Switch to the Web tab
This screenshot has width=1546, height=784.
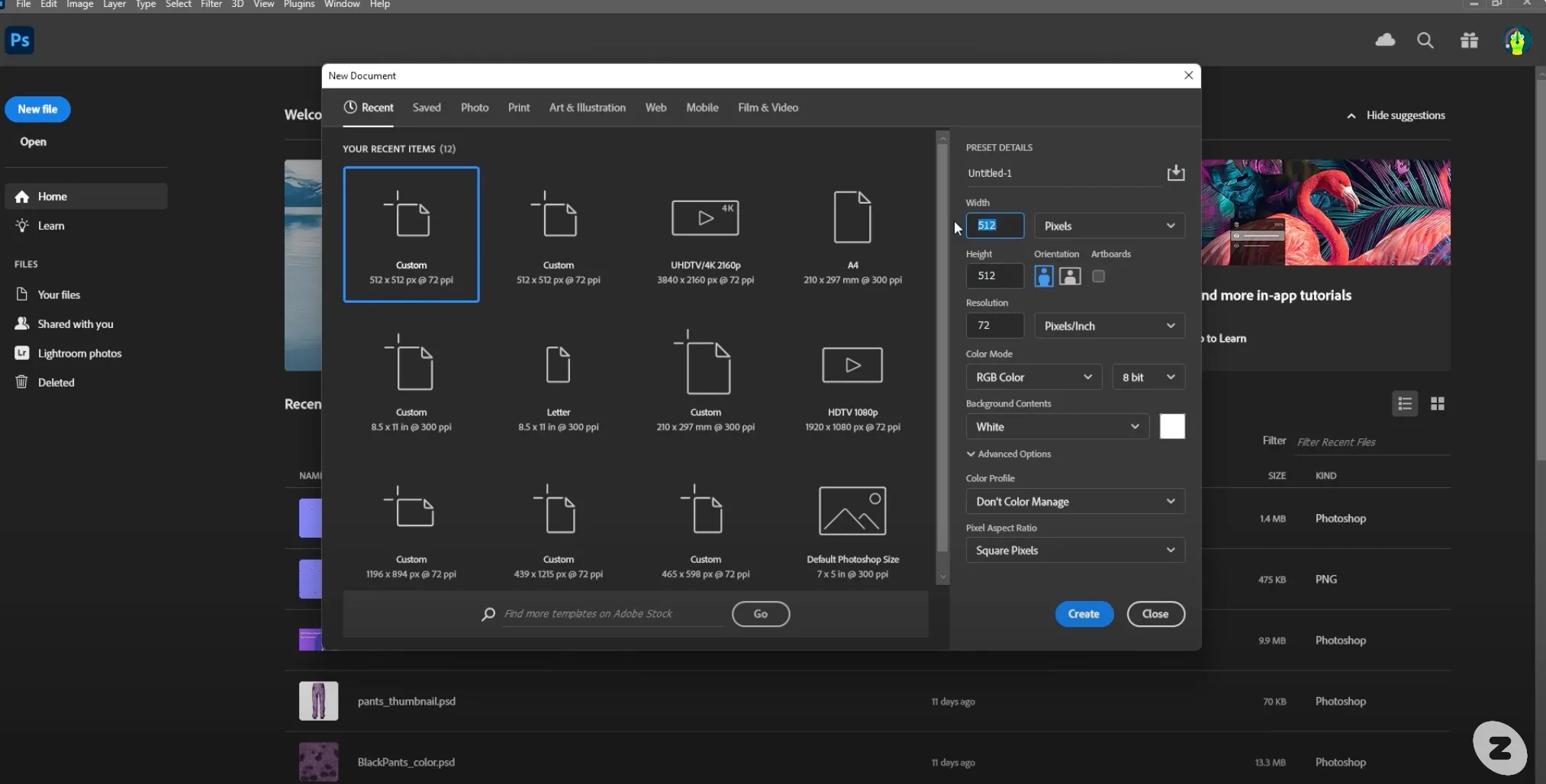[655, 108]
